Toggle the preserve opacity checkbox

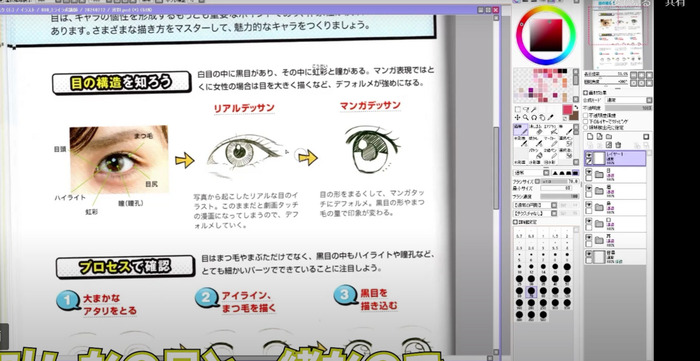586,116
